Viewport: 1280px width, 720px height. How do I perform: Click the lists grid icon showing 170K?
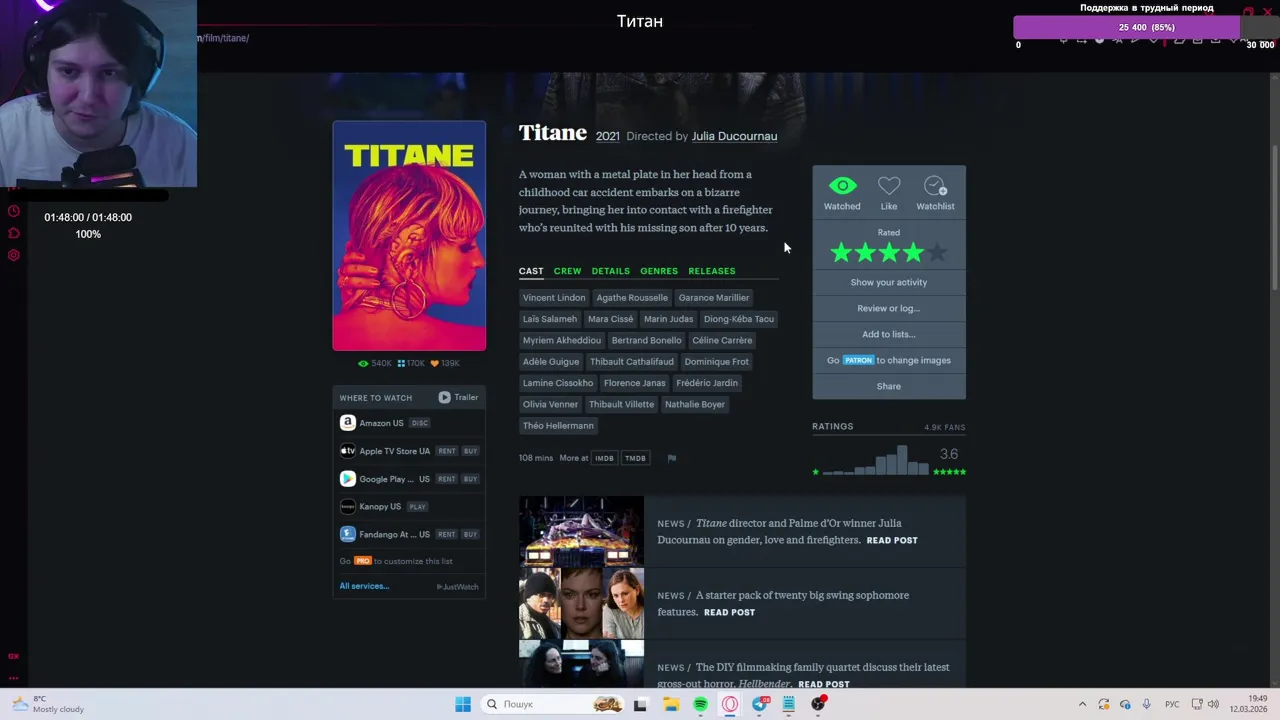tap(411, 363)
